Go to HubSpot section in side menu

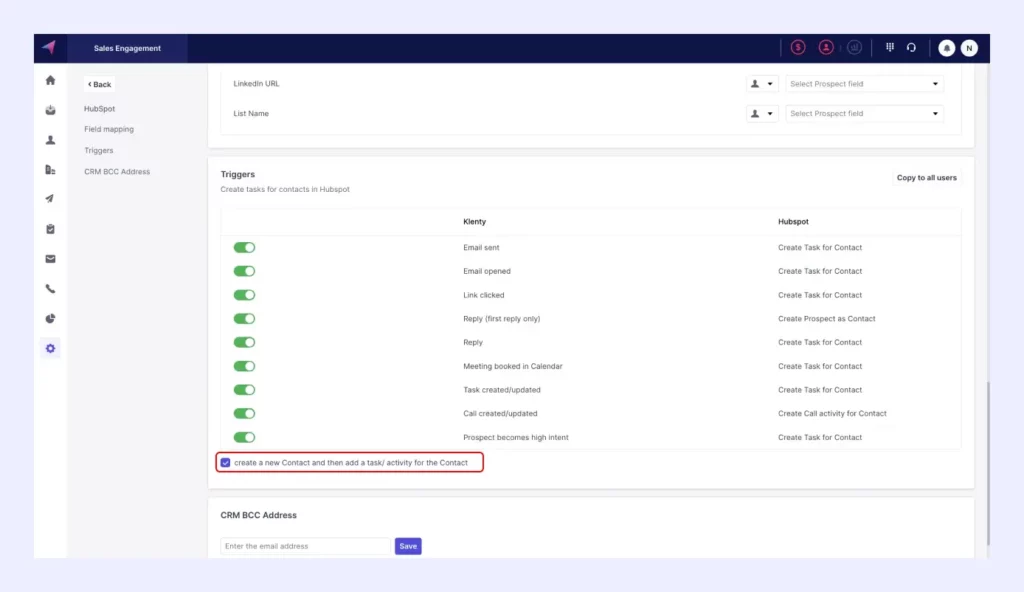[x=99, y=108]
